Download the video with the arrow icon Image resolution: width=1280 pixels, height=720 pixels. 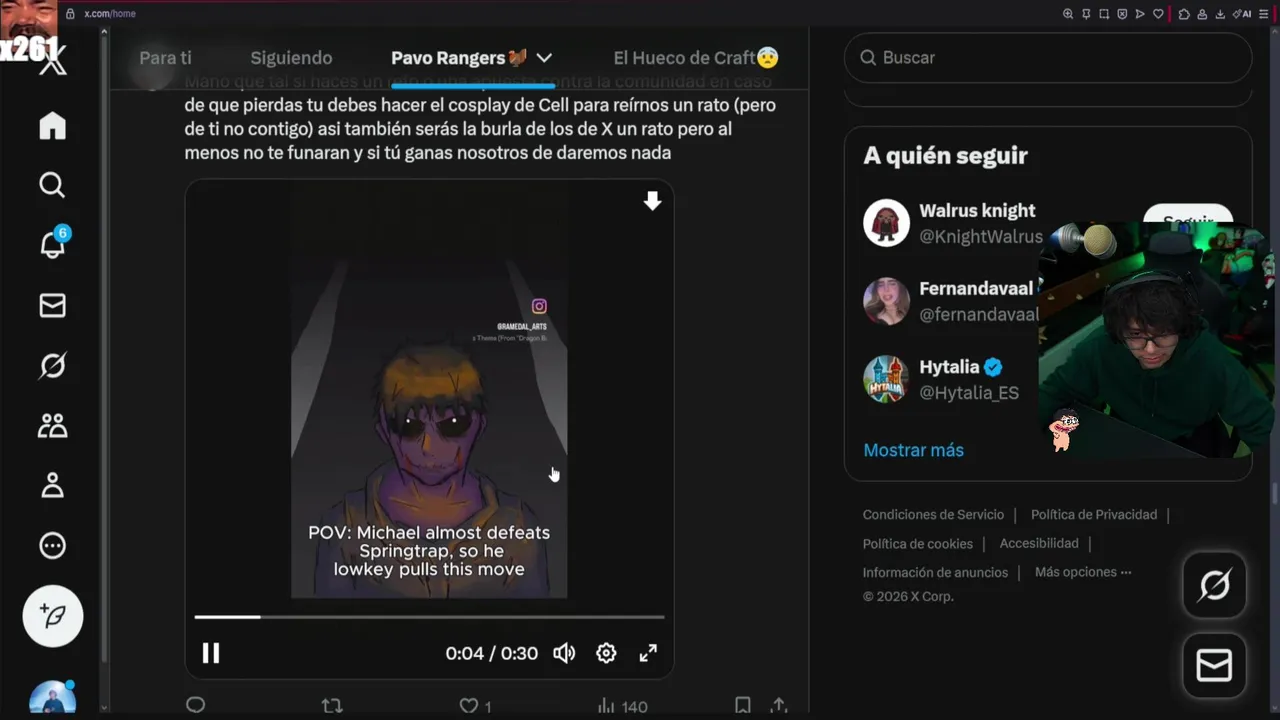pyautogui.click(x=652, y=201)
